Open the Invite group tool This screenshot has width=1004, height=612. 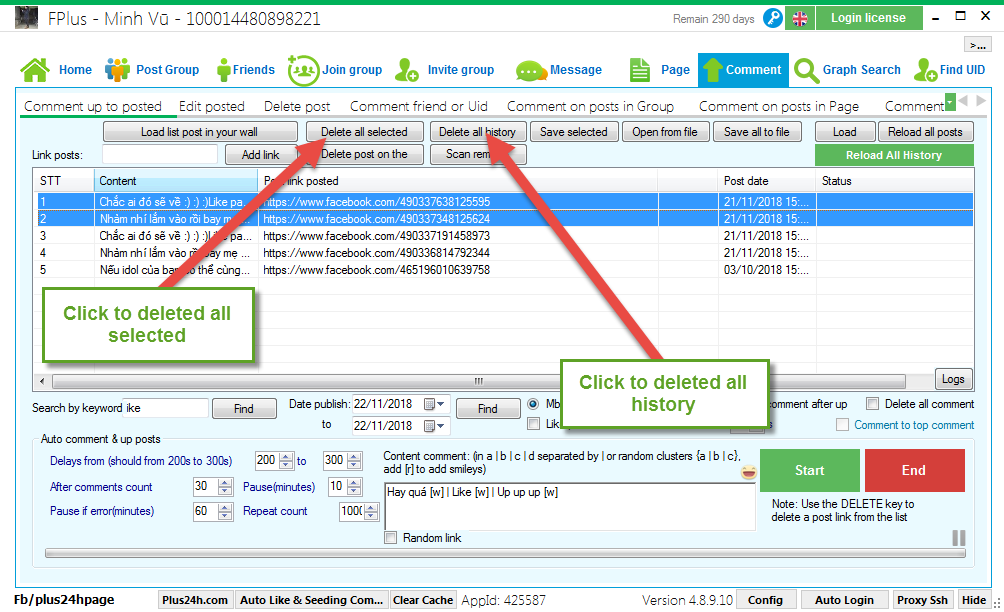tap(444, 70)
